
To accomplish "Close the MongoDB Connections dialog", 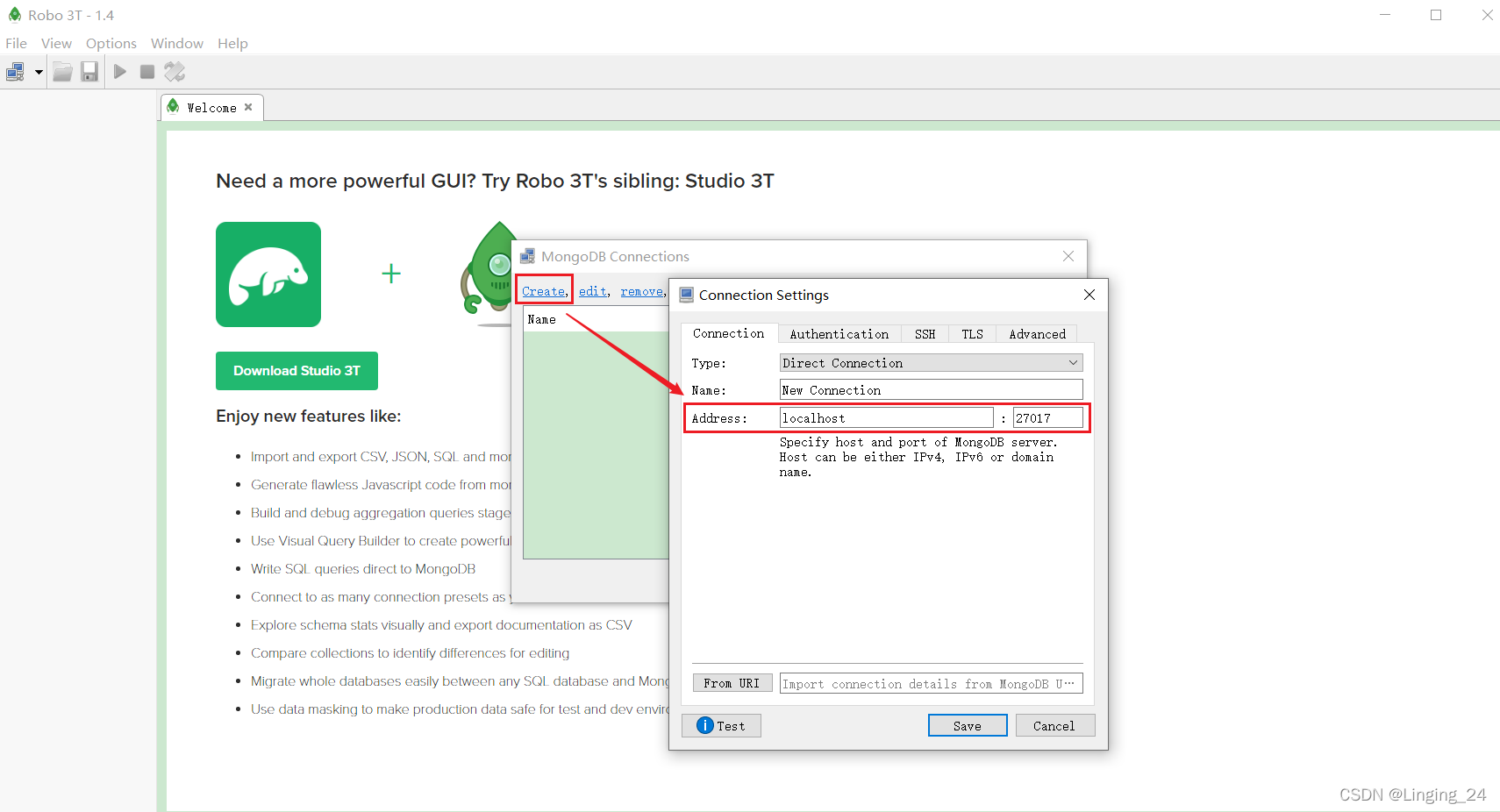I will tap(1068, 256).
